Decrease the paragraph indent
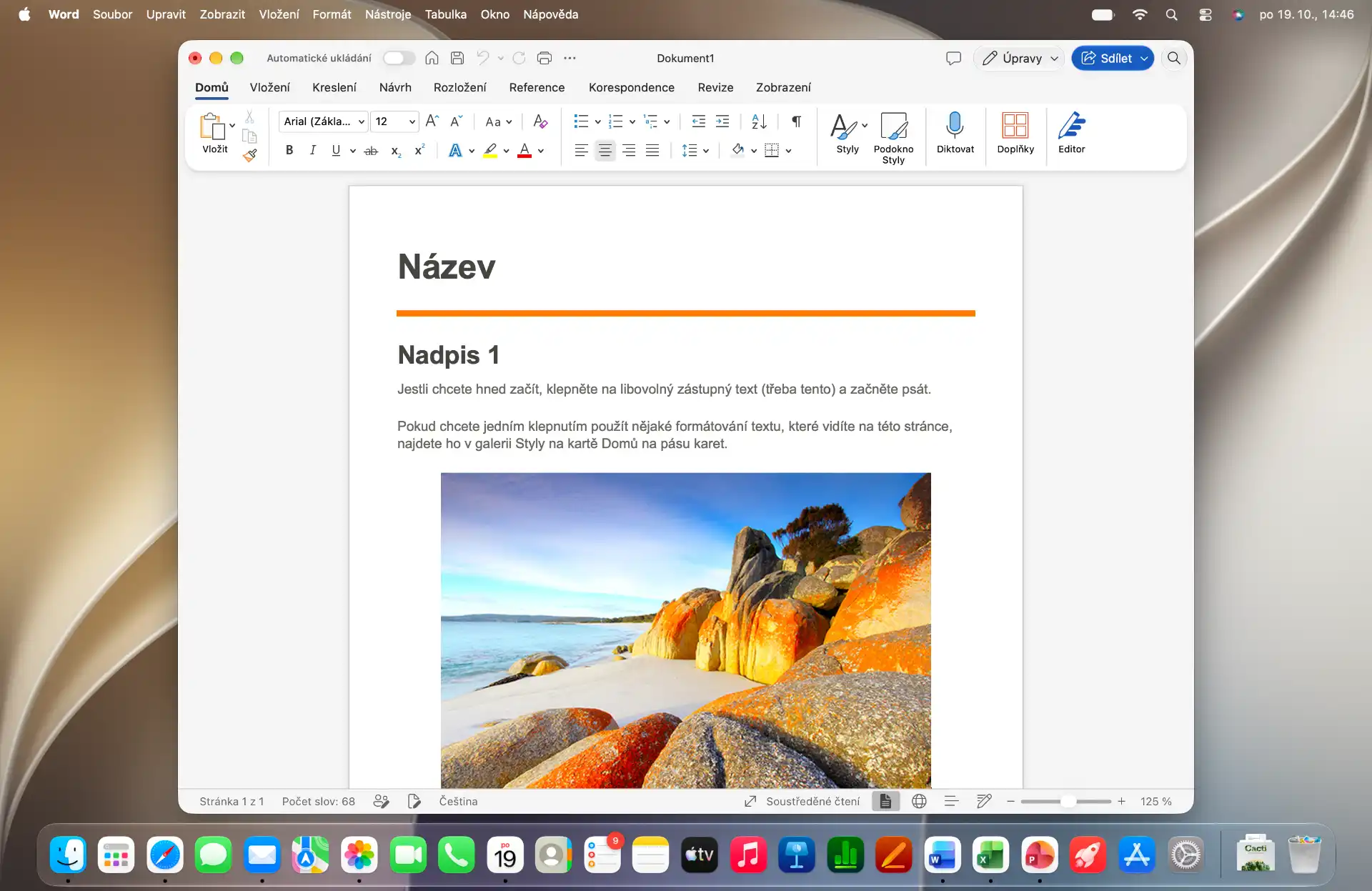 click(699, 121)
